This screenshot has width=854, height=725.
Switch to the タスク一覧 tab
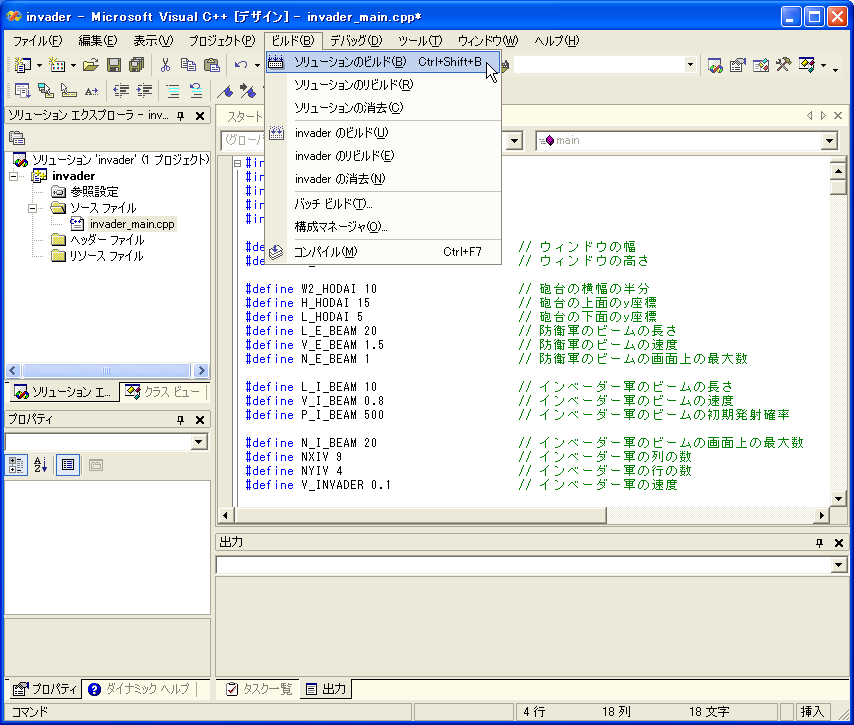click(x=260, y=689)
